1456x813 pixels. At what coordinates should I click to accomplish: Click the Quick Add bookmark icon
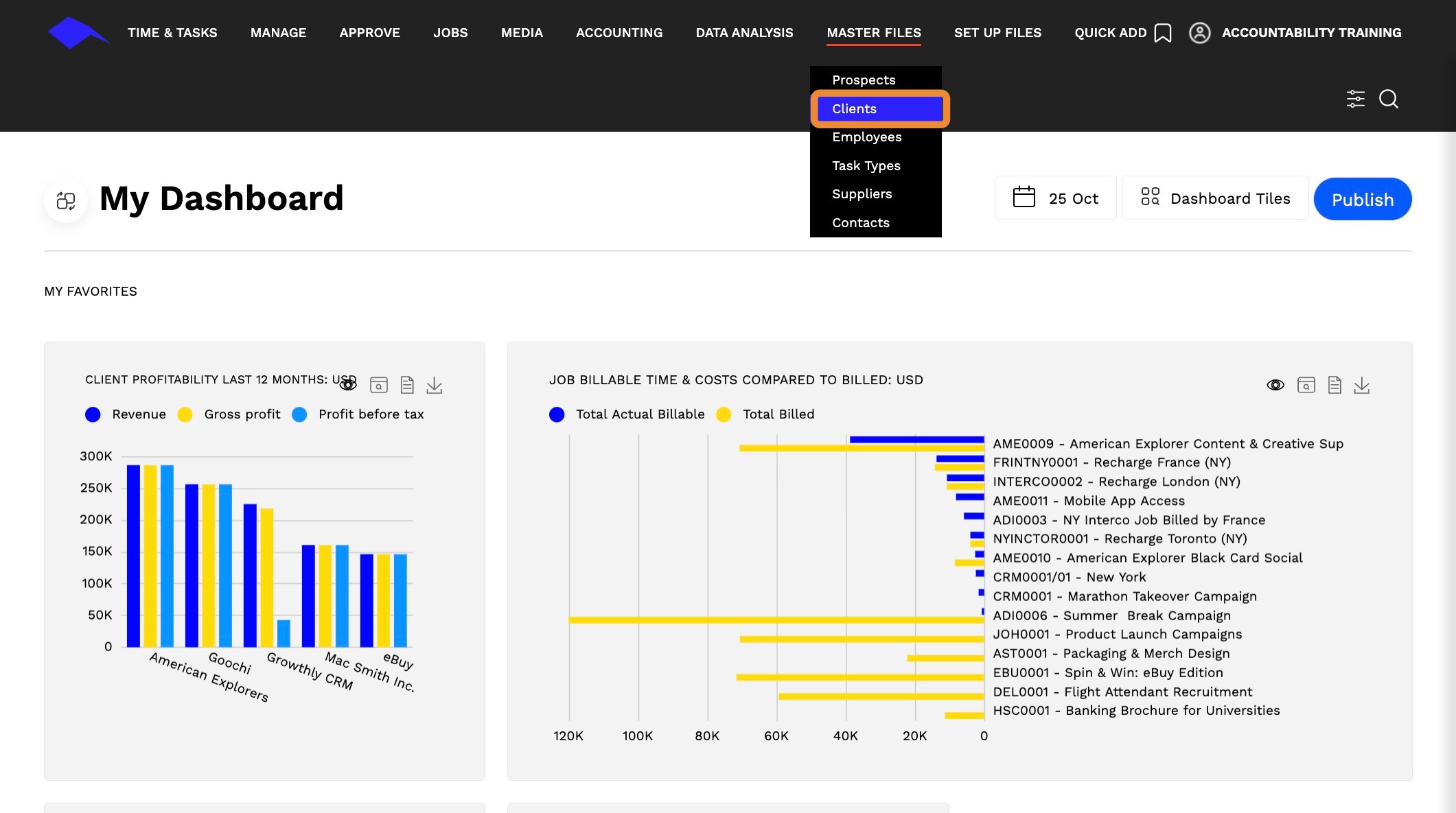click(1162, 33)
